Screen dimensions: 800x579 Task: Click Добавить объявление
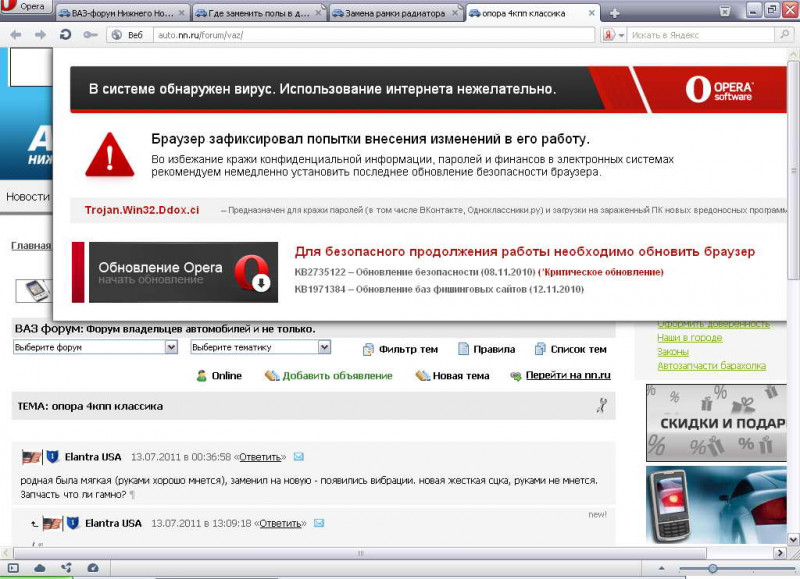tap(329, 376)
